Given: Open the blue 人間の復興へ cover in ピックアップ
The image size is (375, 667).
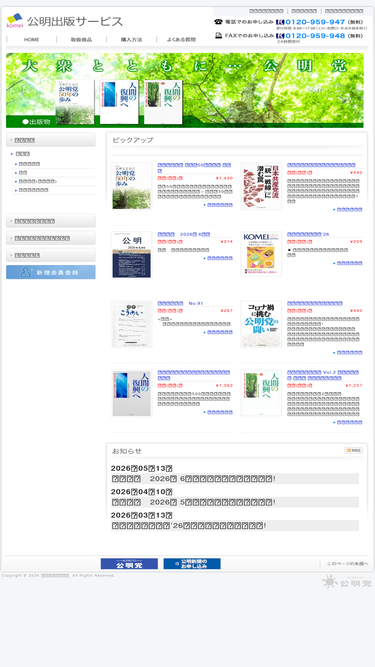Looking at the screenshot, I should [x=132, y=393].
